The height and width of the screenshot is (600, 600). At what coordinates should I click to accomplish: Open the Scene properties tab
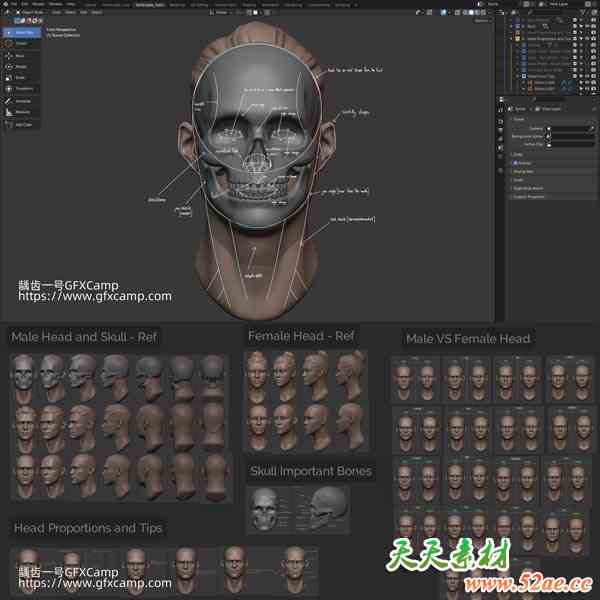501,148
